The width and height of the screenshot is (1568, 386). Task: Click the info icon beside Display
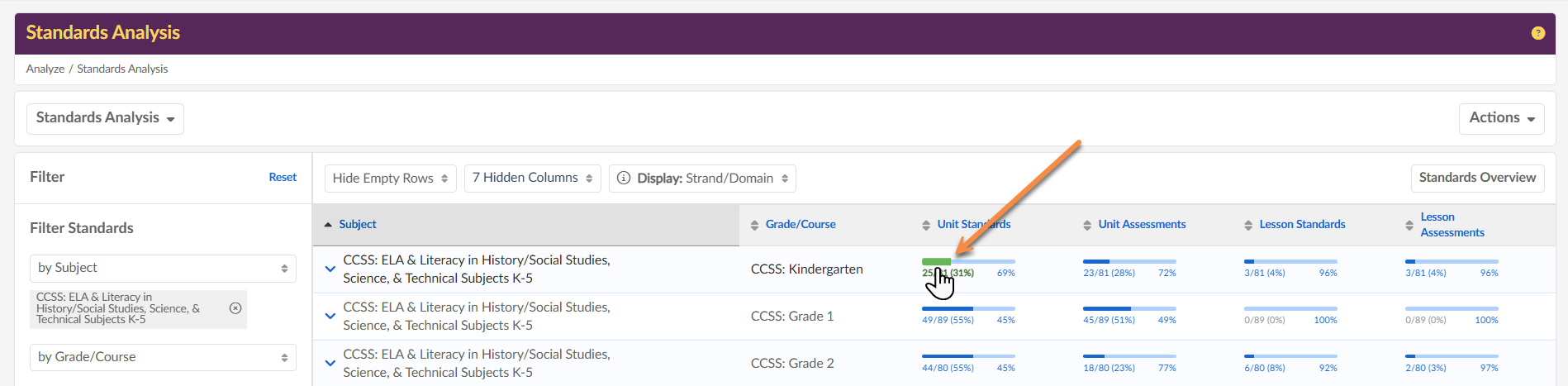(x=624, y=179)
